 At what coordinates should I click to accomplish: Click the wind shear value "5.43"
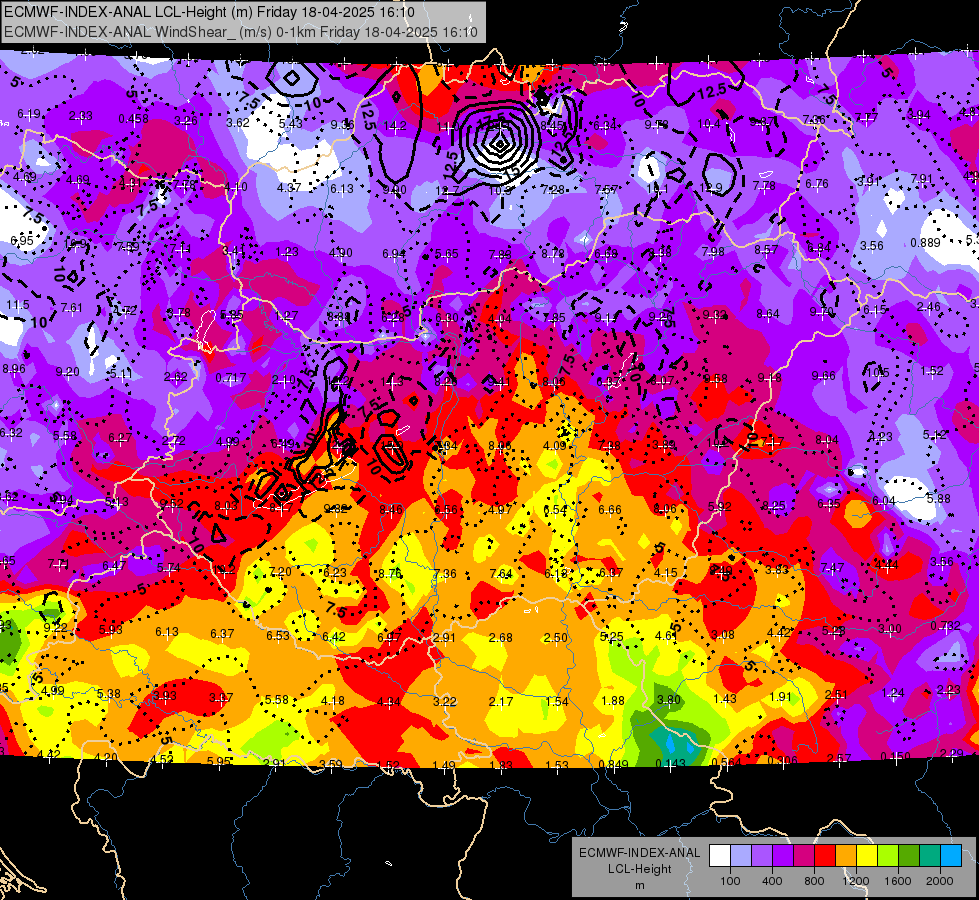[x=290, y=124]
